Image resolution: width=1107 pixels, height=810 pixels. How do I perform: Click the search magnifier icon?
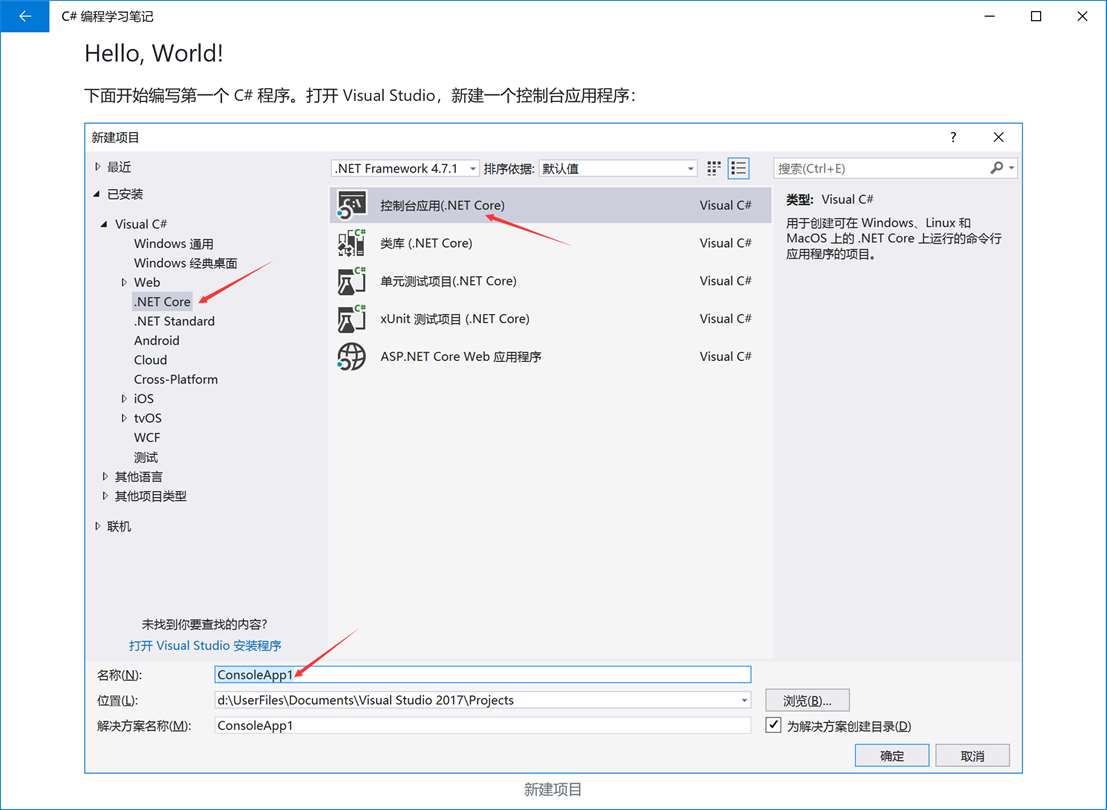996,168
